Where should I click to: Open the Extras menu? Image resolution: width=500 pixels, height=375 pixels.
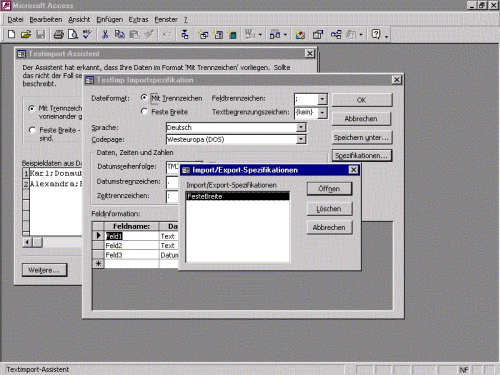pyautogui.click(x=138, y=20)
